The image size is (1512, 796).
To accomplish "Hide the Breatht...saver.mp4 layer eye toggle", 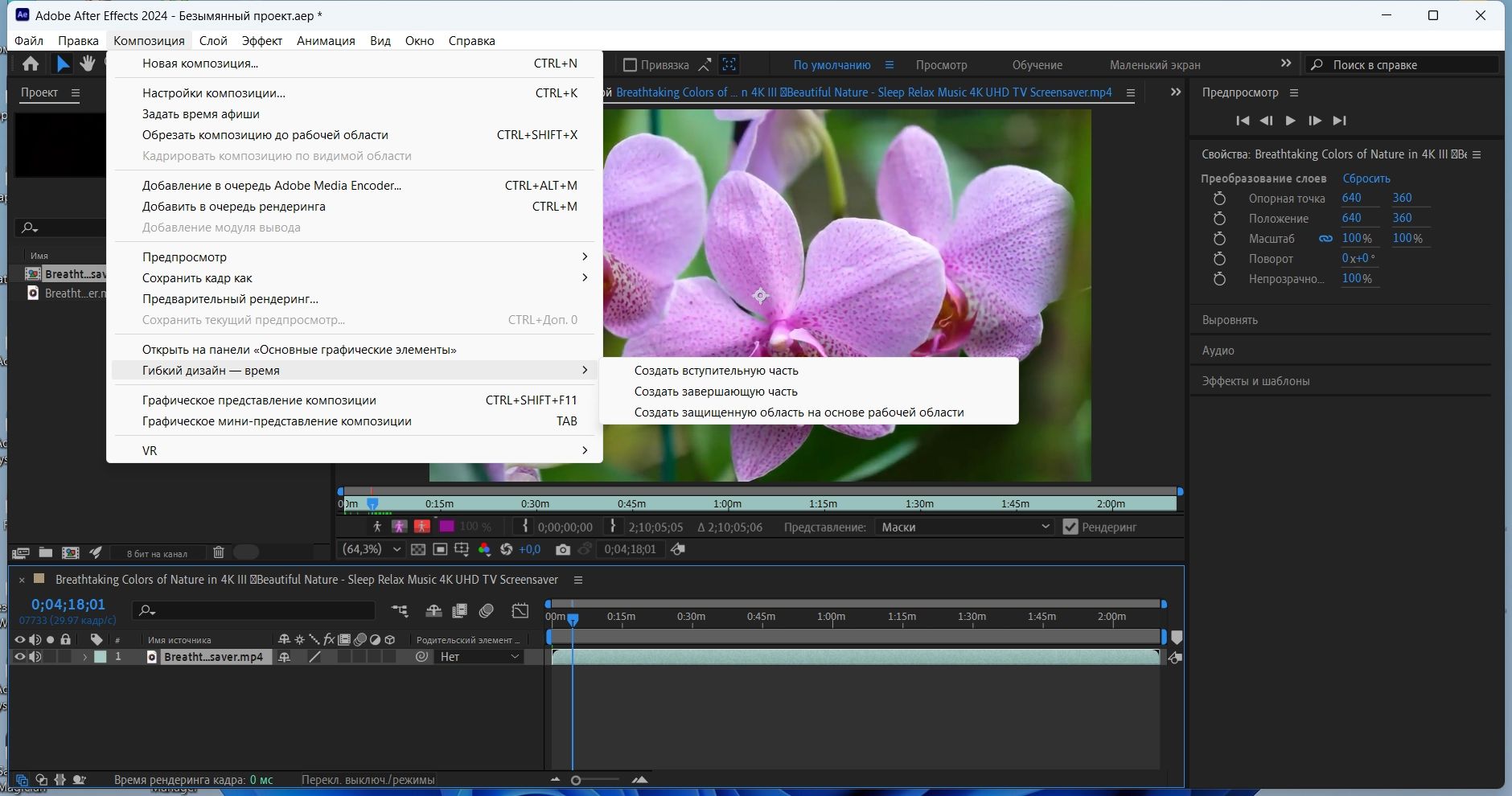I will coord(18,656).
